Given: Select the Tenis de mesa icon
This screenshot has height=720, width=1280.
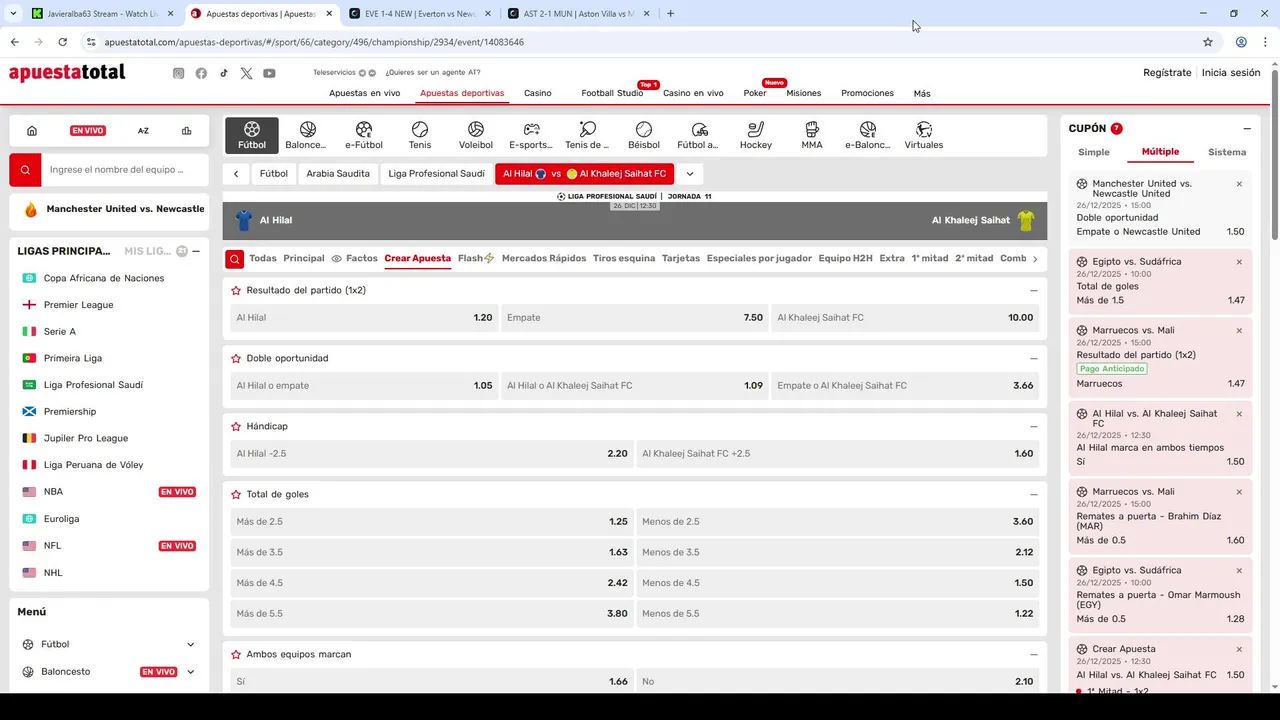Looking at the screenshot, I should point(587,136).
